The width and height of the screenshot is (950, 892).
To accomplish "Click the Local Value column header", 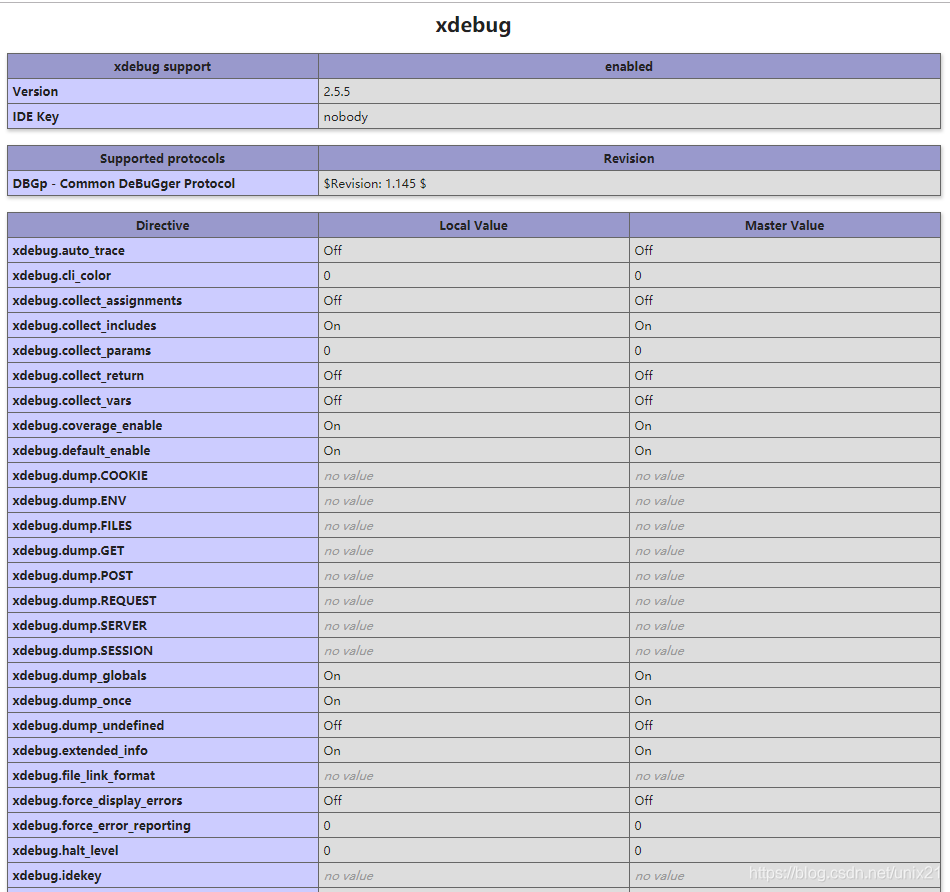I will click(x=474, y=225).
